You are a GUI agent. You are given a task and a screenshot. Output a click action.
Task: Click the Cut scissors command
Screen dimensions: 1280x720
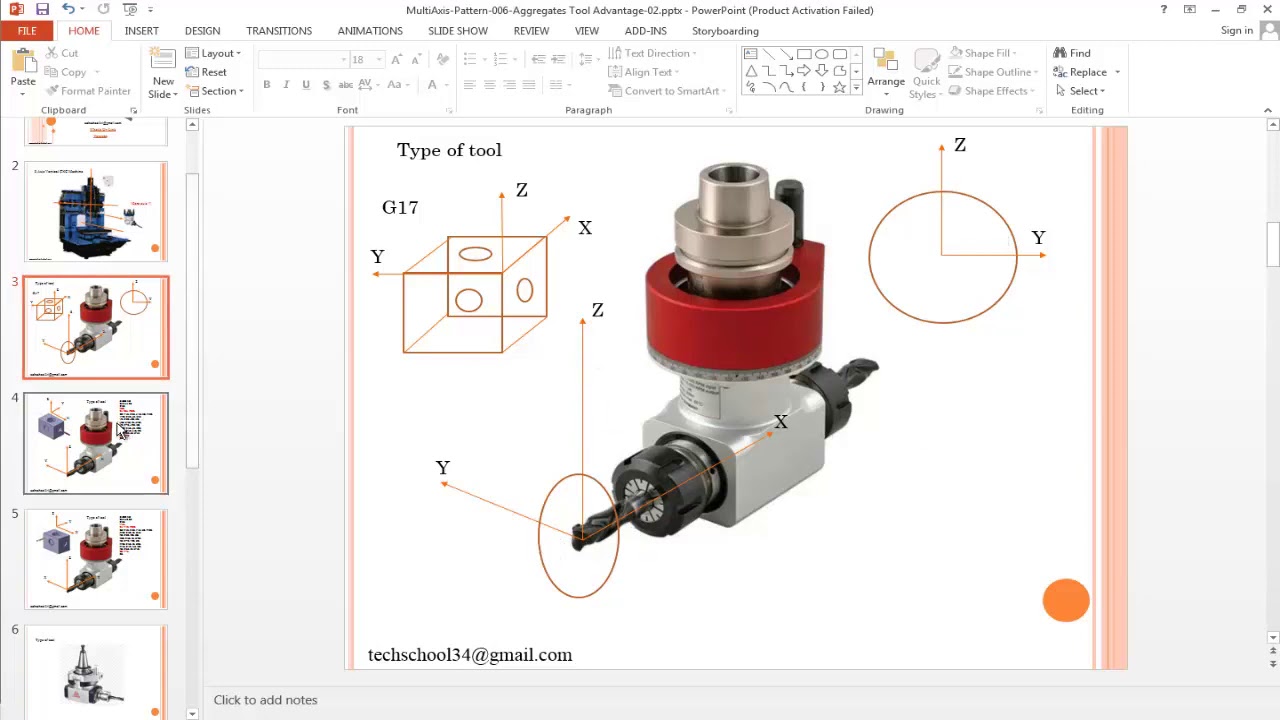tap(61, 53)
